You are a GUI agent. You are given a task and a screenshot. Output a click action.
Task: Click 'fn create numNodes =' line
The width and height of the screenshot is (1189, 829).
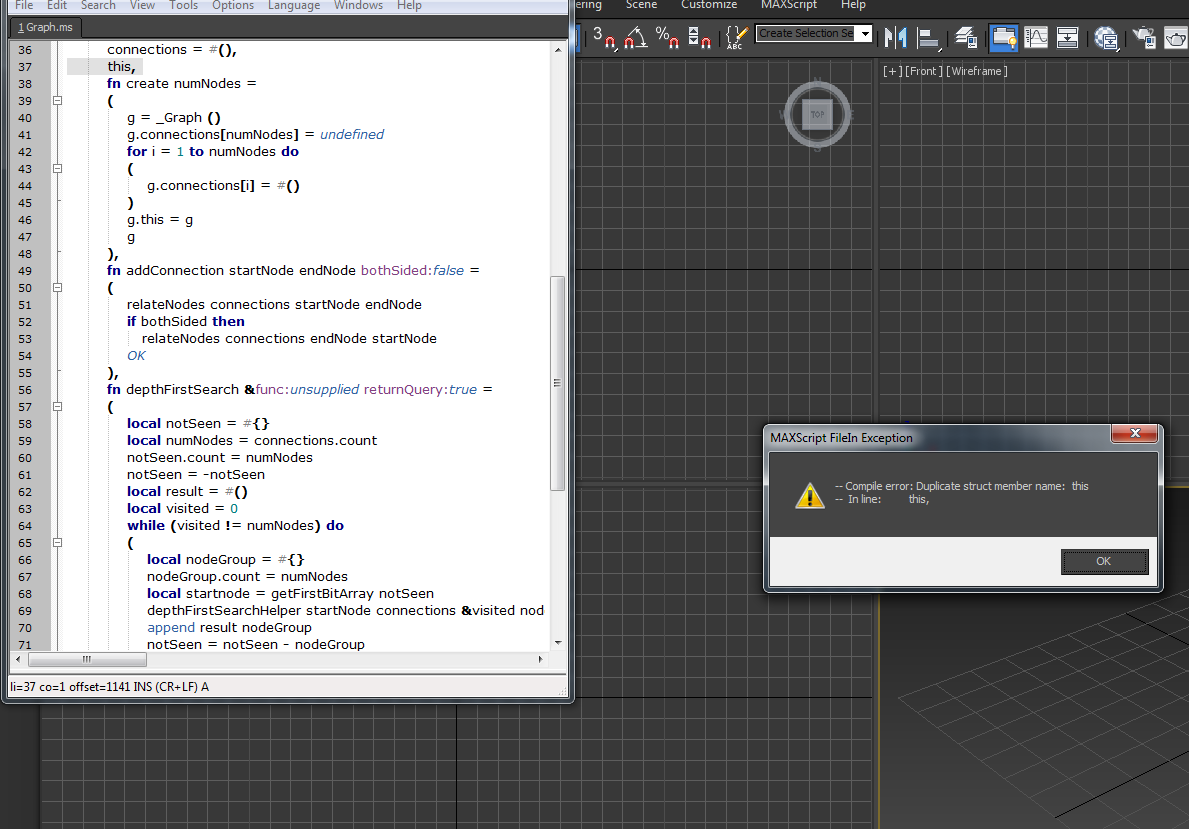pos(181,83)
